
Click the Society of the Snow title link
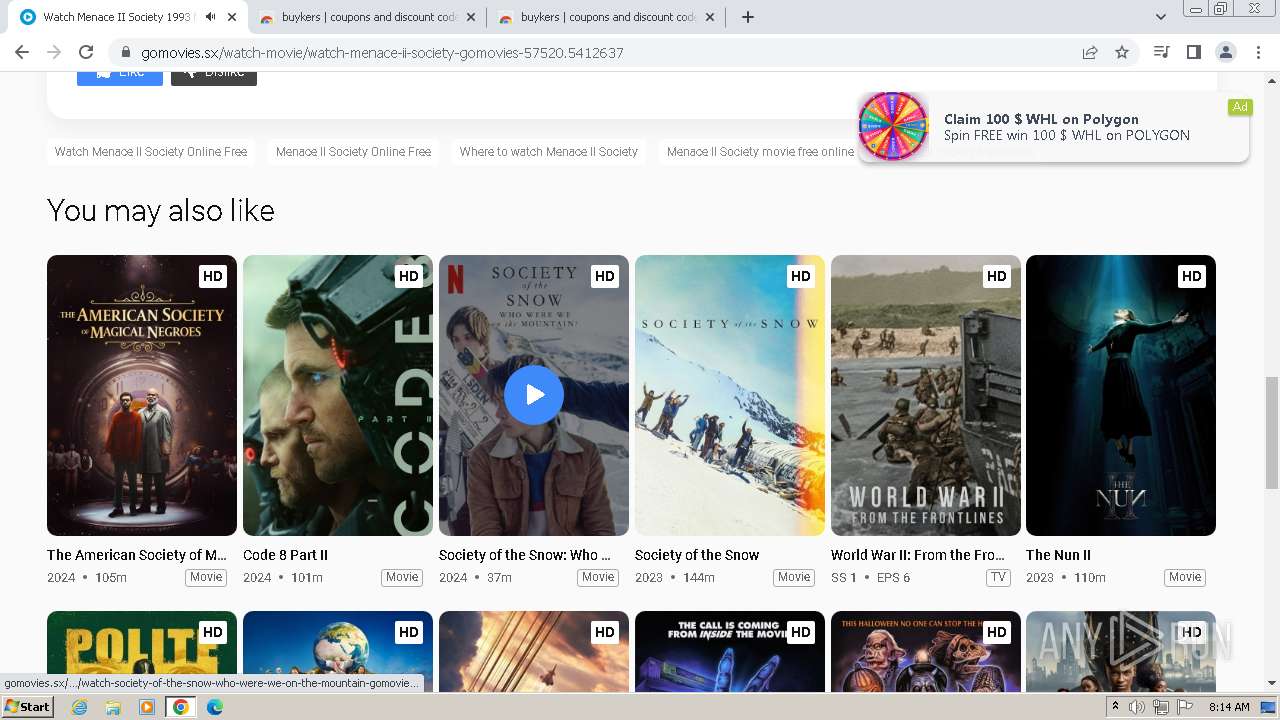[x=697, y=555]
